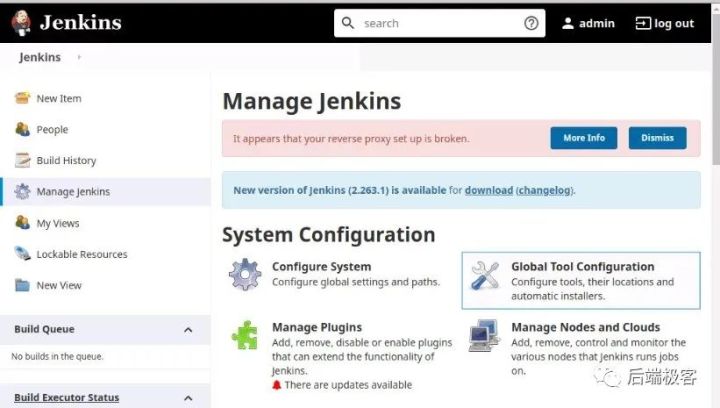Click the New View folder icon
720x408 pixels.
coord(22,285)
